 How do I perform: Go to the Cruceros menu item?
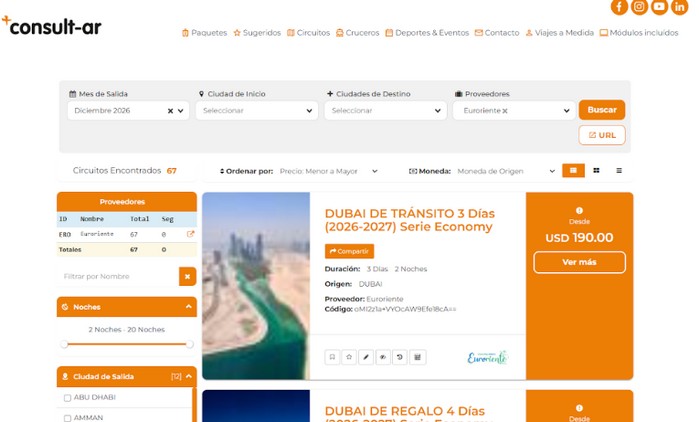pos(357,33)
